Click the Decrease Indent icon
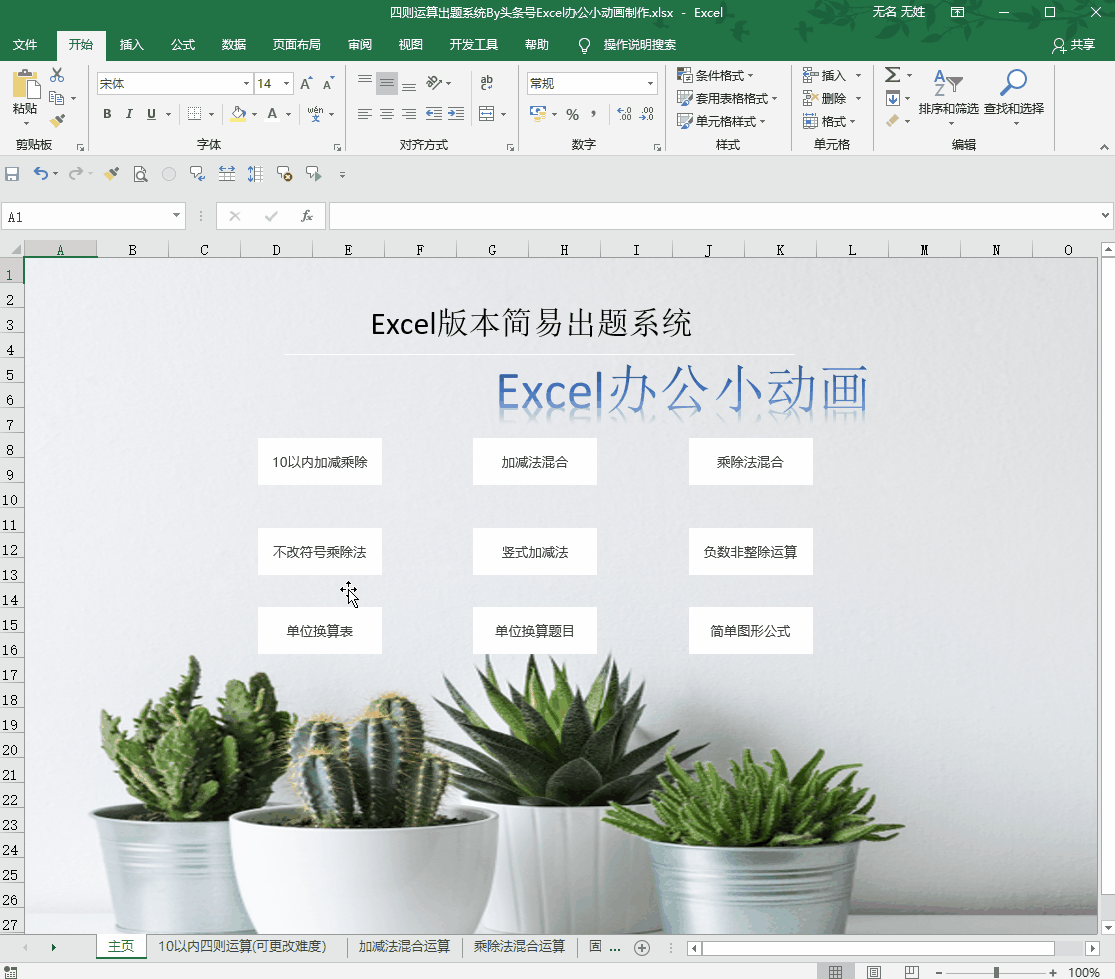Image resolution: width=1115 pixels, height=979 pixels. pos(434,114)
